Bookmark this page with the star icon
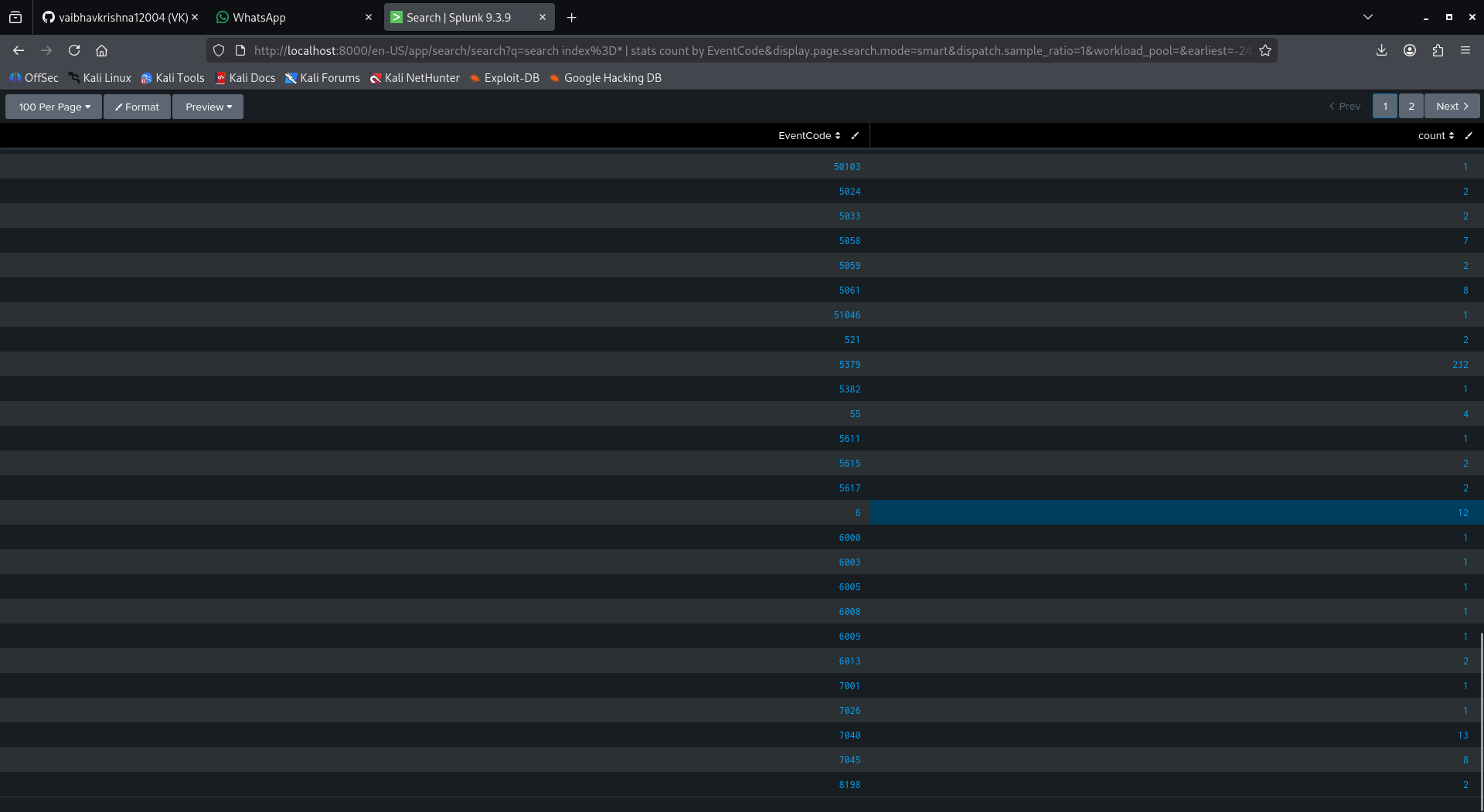 coord(1265,50)
